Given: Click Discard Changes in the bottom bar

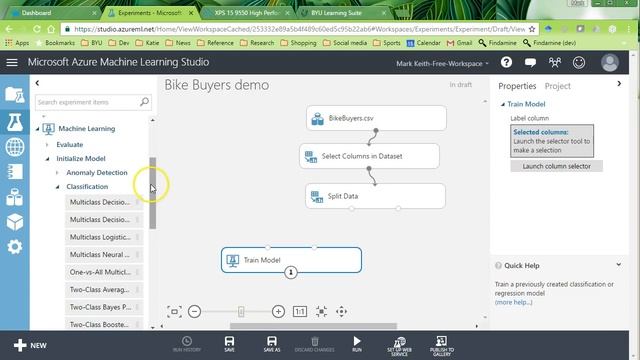Looking at the screenshot, I should click(x=314, y=344).
